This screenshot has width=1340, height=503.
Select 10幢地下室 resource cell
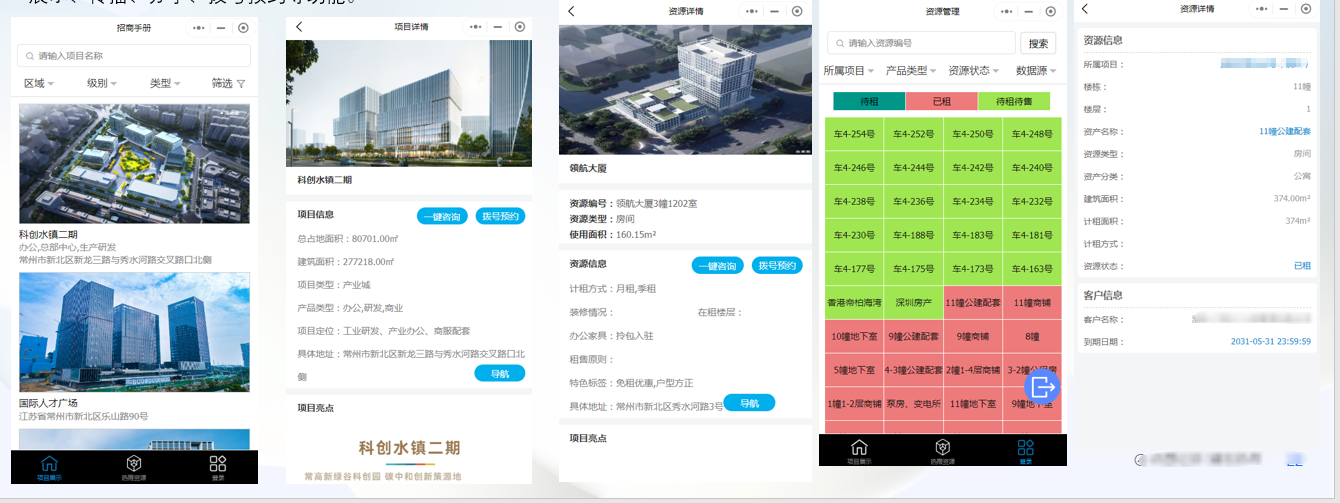pyautogui.click(x=856, y=336)
